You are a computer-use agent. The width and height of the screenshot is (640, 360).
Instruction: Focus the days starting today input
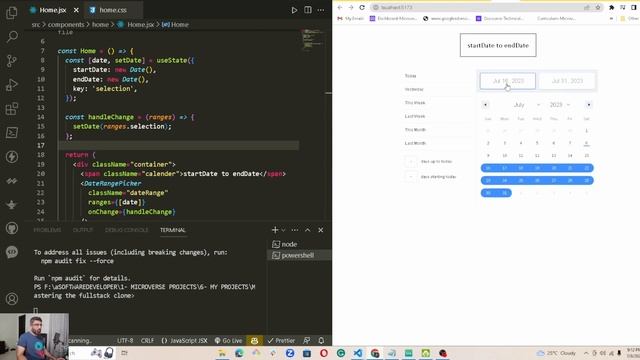pyautogui.click(x=411, y=177)
